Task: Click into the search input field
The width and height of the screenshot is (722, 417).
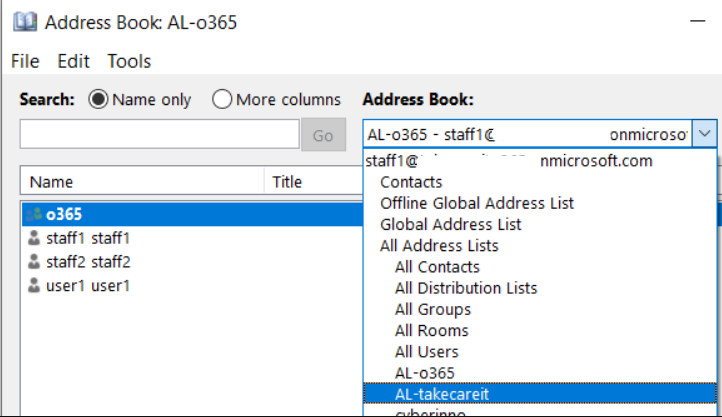Action: tap(159, 134)
